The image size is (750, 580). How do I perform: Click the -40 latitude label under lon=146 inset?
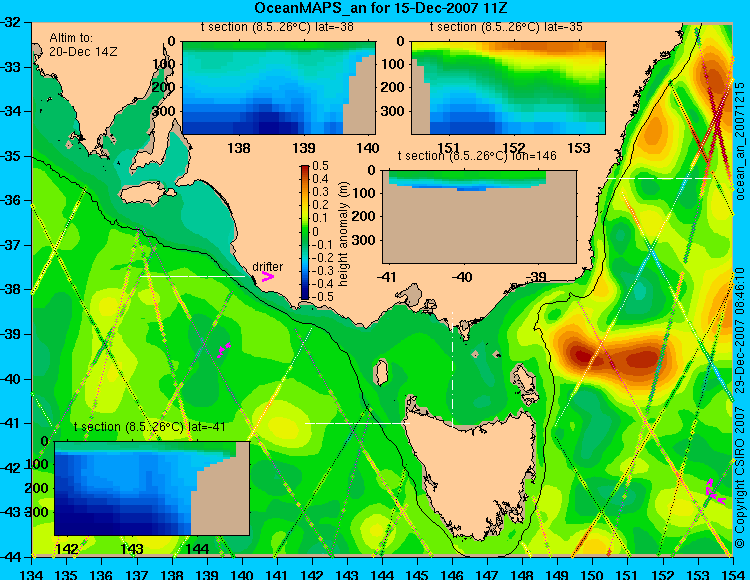click(x=463, y=277)
